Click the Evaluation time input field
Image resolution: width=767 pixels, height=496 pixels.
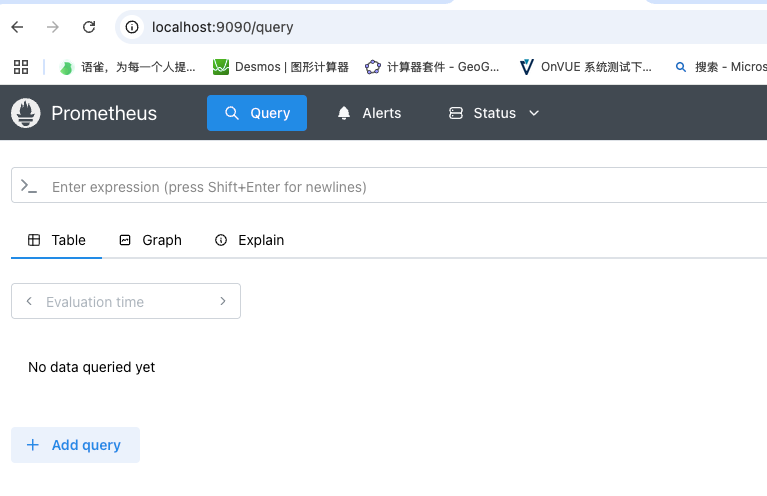(126, 301)
